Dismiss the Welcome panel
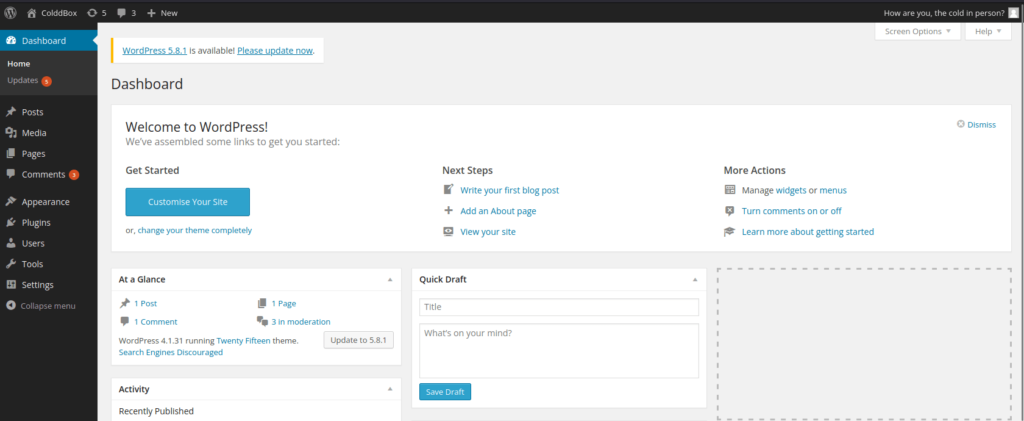Image resolution: width=1024 pixels, height=421 pixels. point(976,125)
